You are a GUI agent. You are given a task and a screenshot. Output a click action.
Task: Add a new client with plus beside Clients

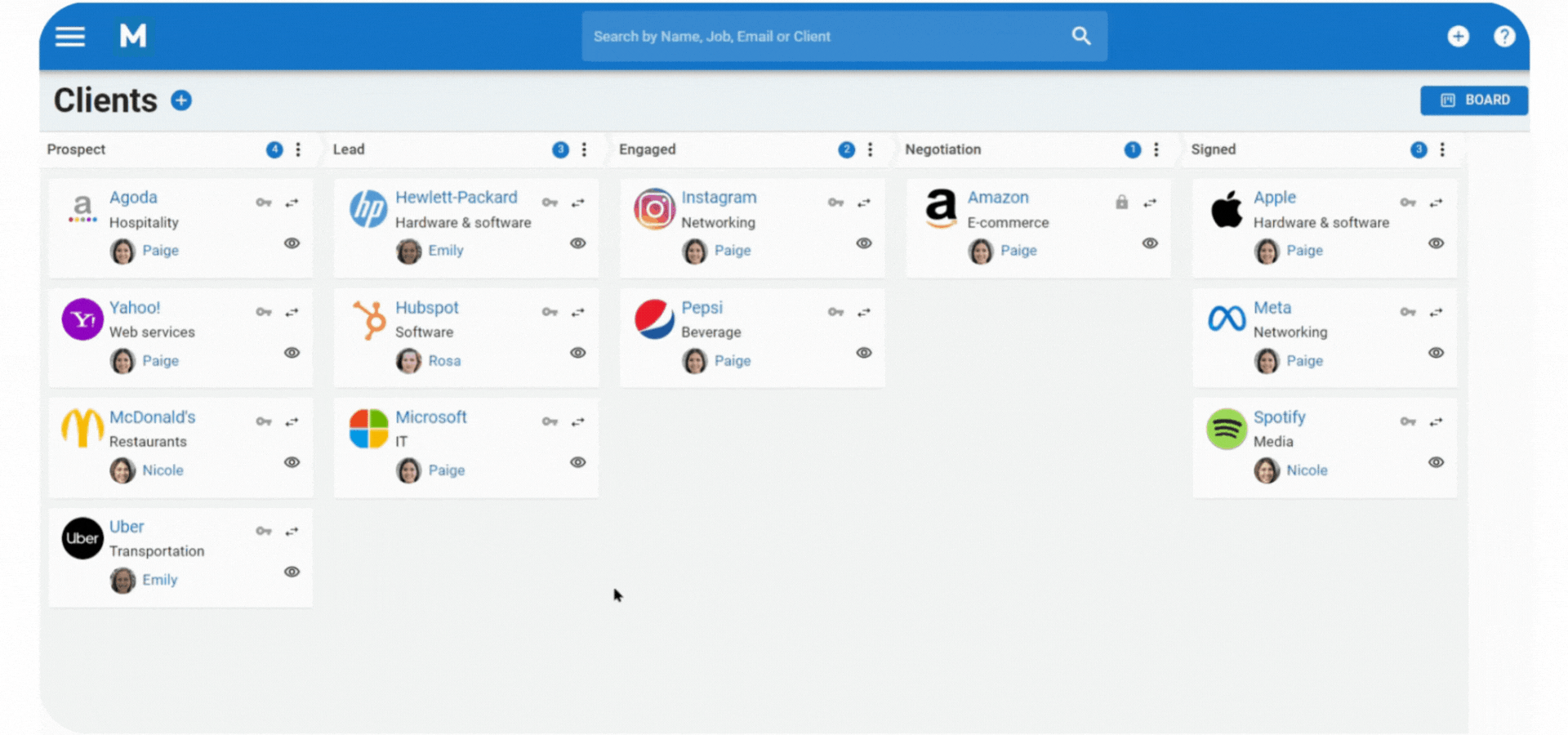pos(181,100)
